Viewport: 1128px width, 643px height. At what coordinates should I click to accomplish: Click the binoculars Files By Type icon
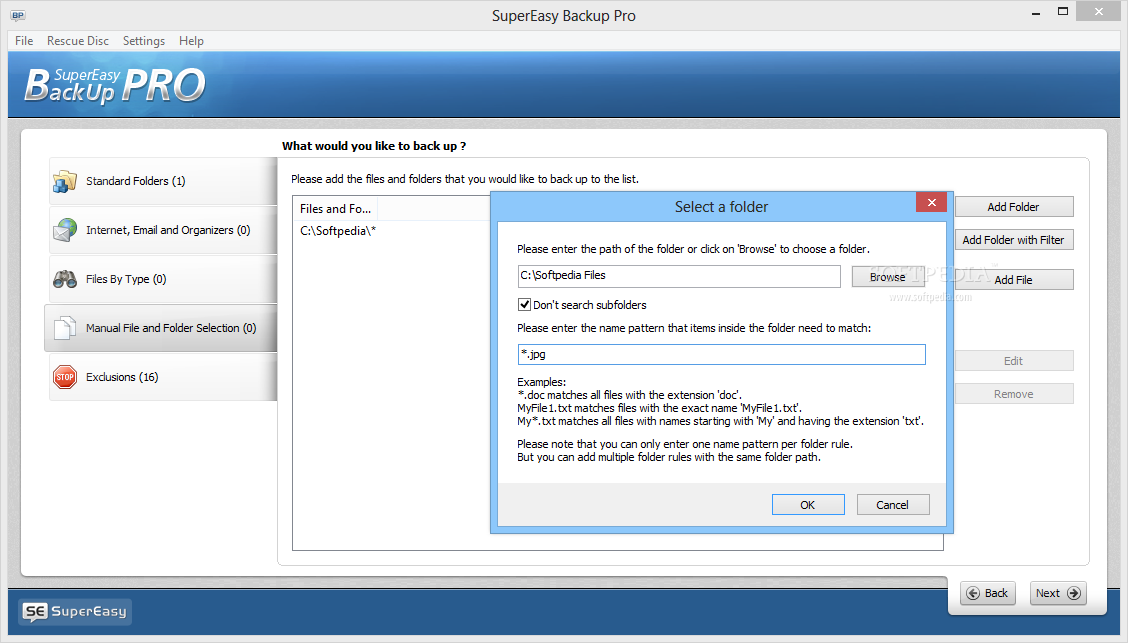pos(65,279)
